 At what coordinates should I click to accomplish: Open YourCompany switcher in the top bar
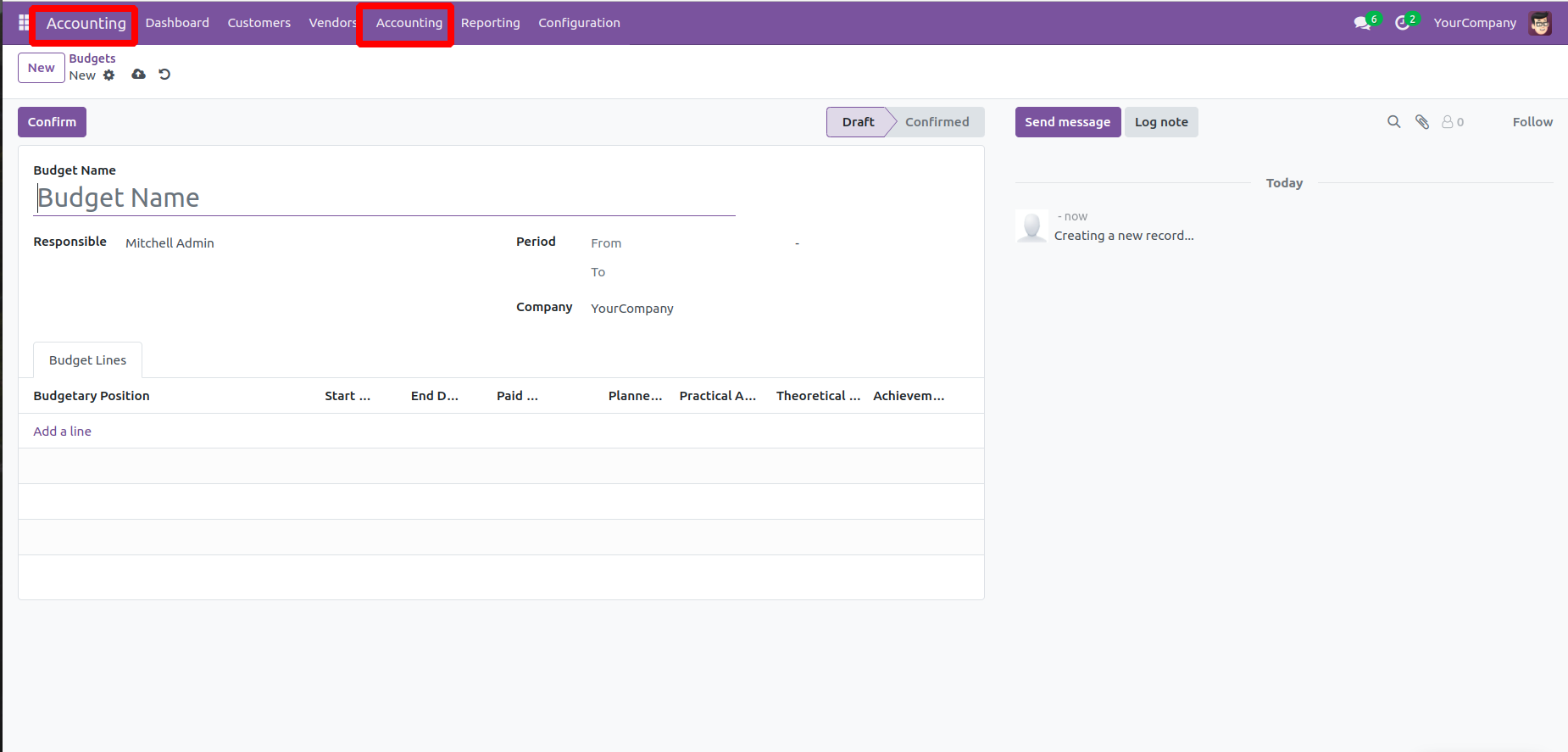(x=1474, y=23)
